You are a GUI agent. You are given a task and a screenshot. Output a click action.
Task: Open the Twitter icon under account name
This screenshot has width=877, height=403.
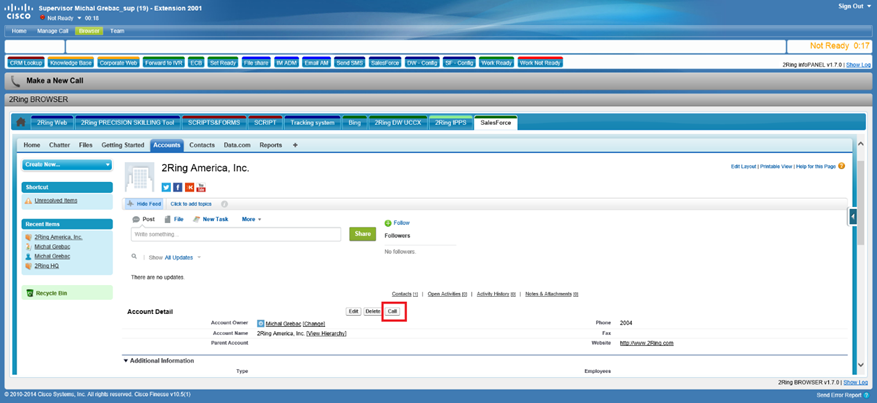[x=166, y=187]
